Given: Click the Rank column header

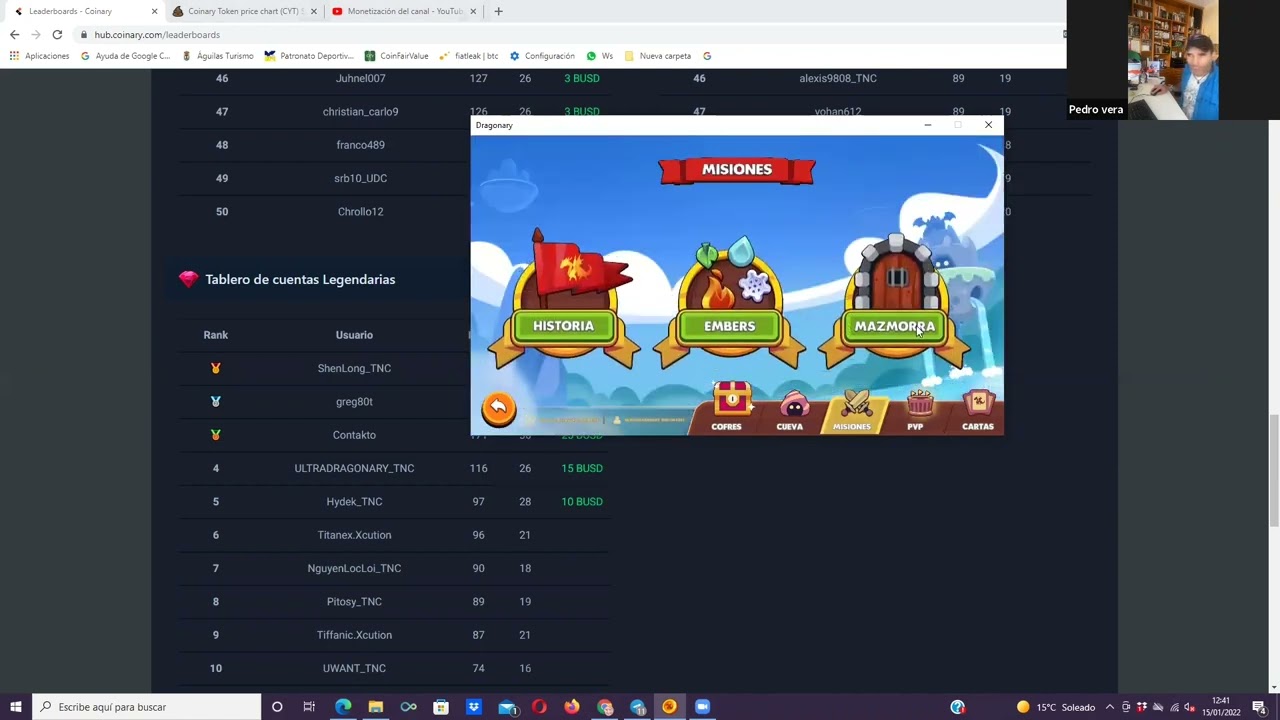Looking at the screenshot, I should click(x=216, y=335).
